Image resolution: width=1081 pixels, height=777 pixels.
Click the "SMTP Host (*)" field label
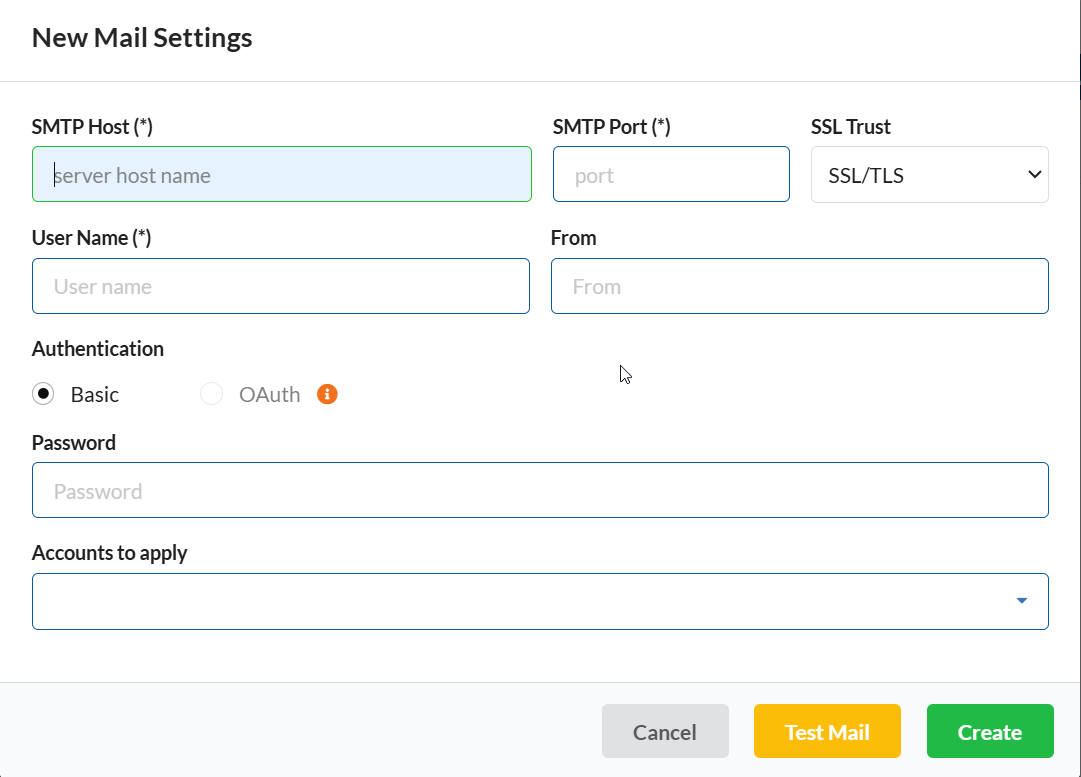point(92,127)
